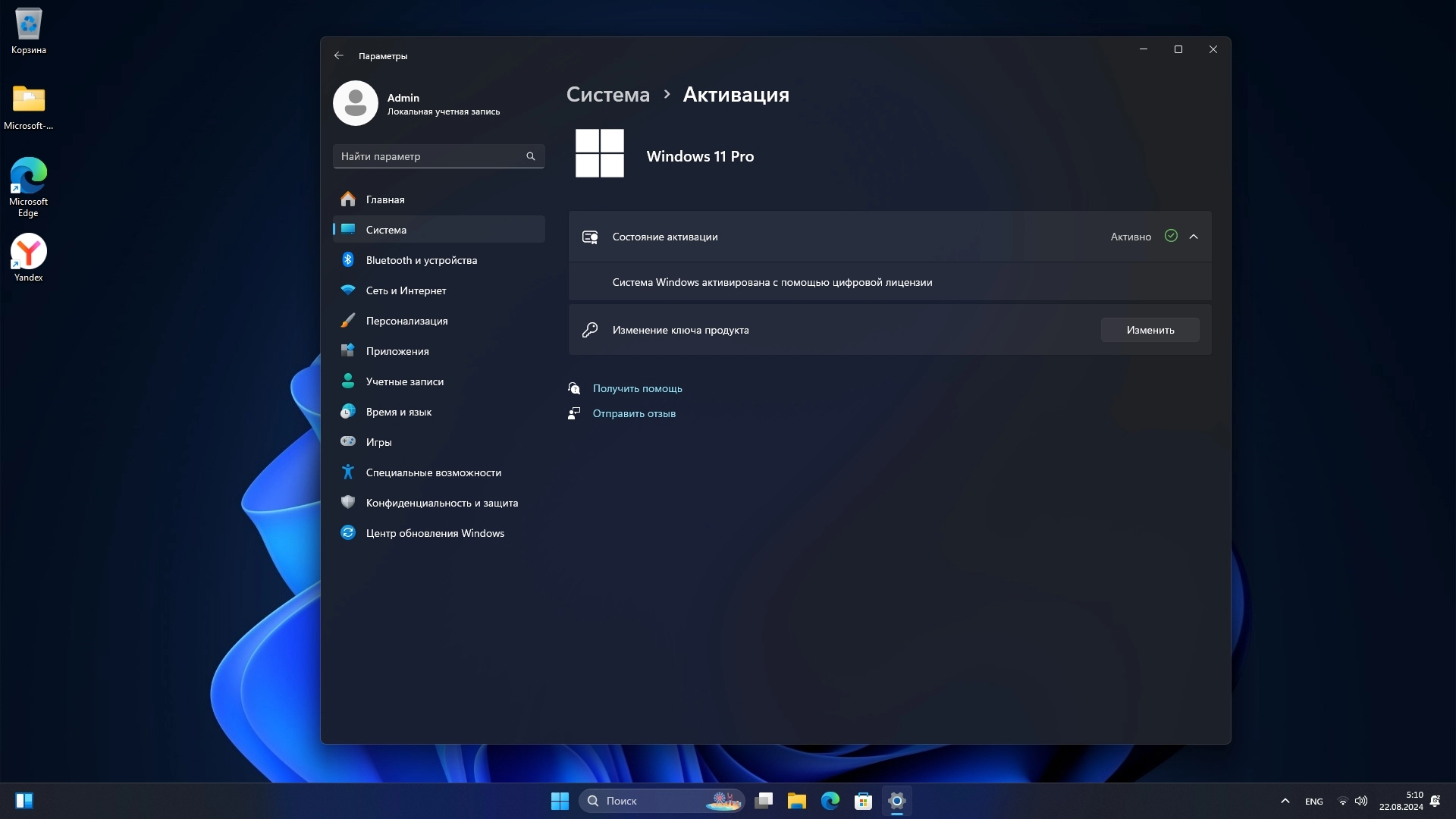1456x819 pixels.
Task: Select Главная in the sidebar
Action: 384,199
